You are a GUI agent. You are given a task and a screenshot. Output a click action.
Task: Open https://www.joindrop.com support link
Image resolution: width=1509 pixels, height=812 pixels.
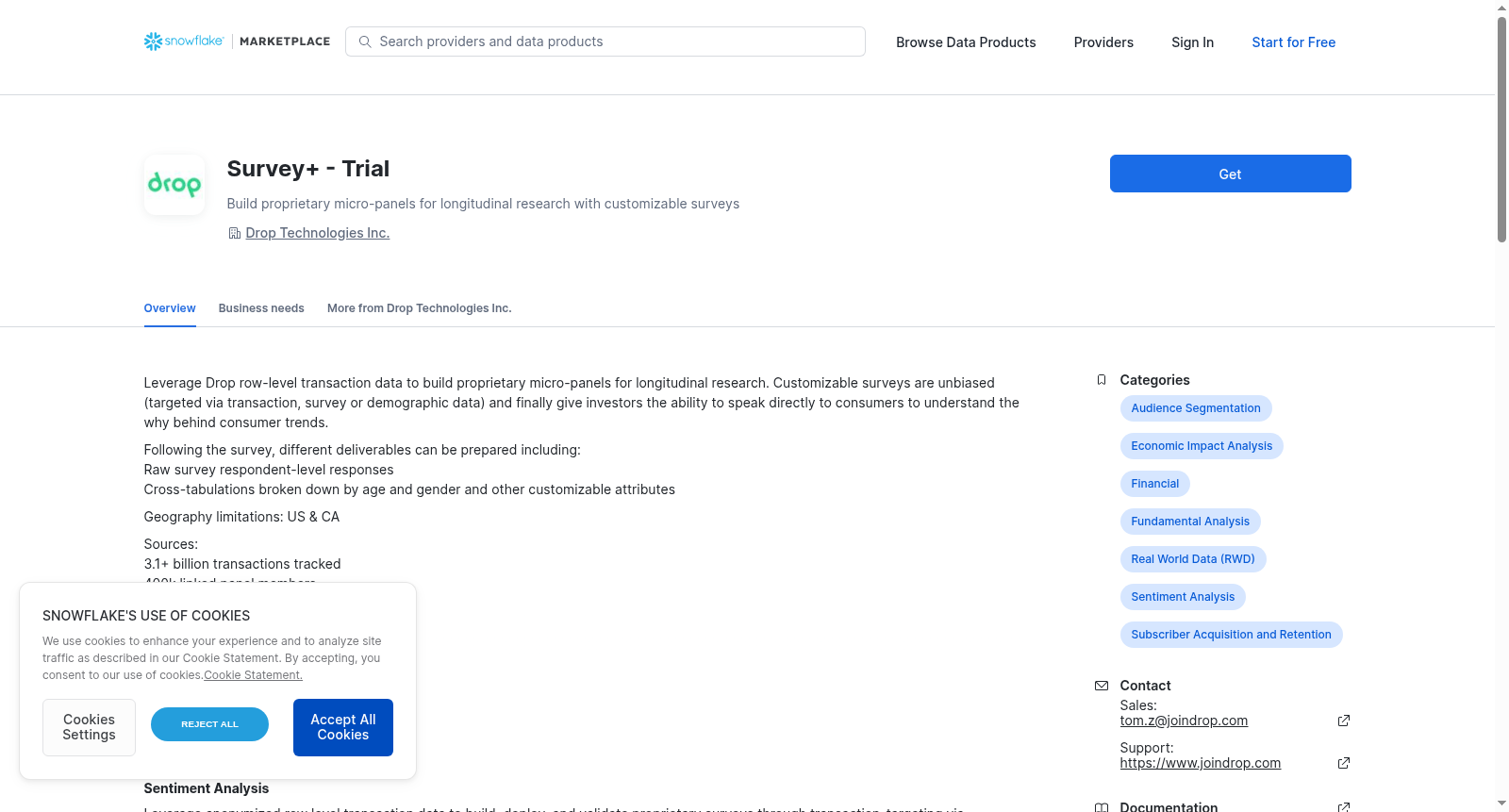click(x=1200, y=763)
